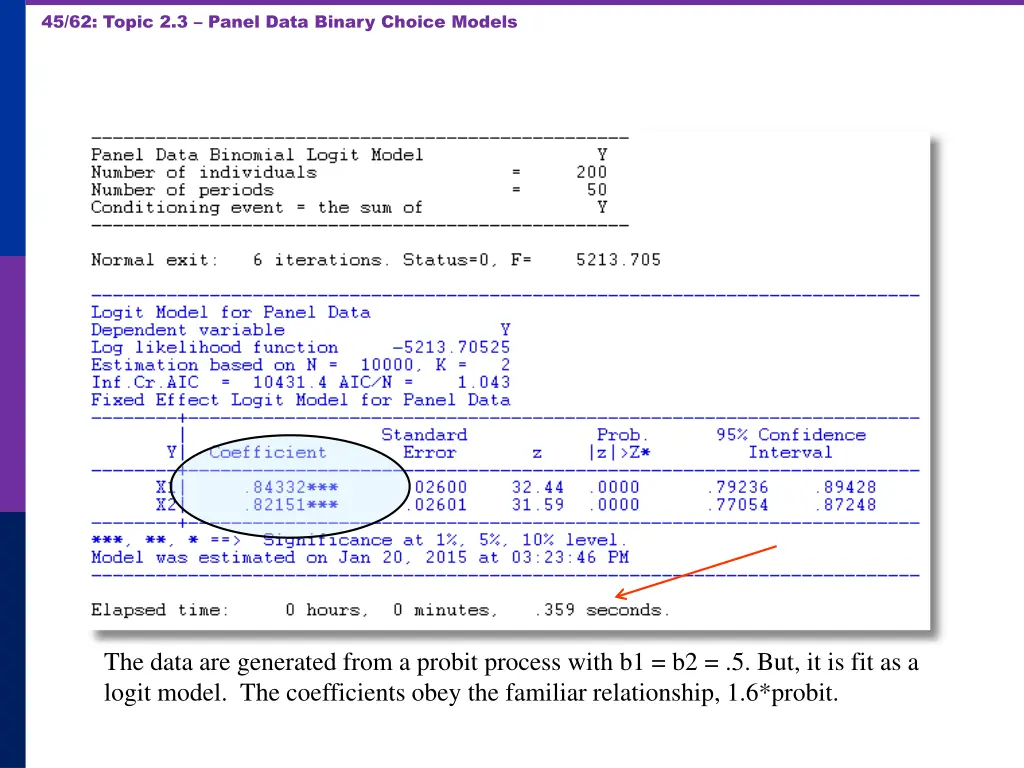Click the slide title Topic 2.3 heading
The width and height of the screenshot is (1024, 768).
[x=278, y=21]
